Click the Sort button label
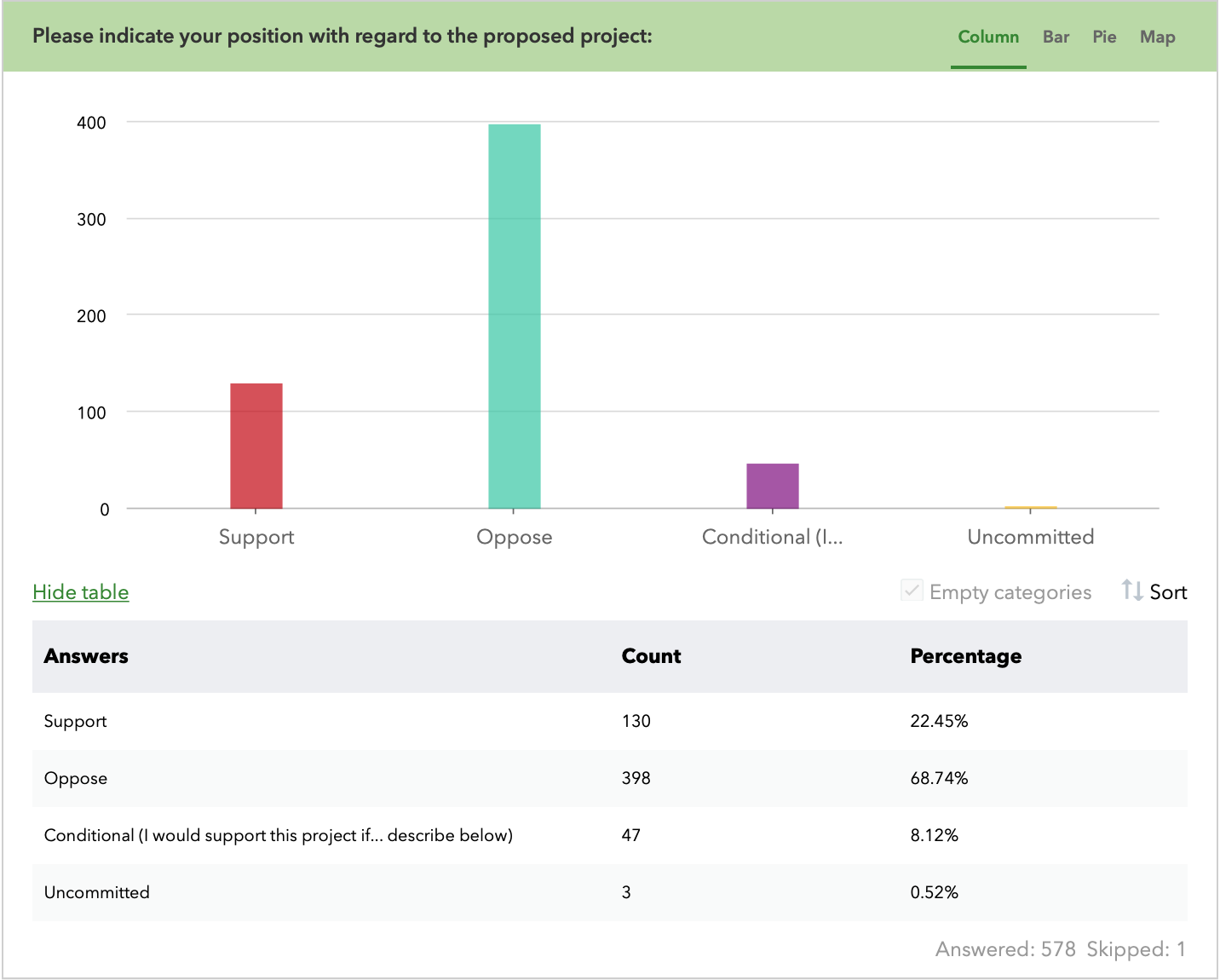1220x980 pixels. pos(1168,592)
